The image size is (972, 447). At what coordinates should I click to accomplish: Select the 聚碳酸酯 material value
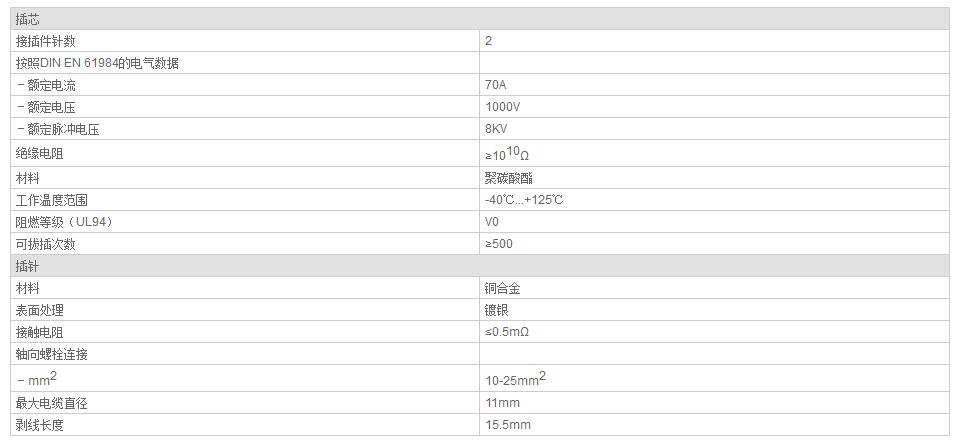click(506, 178)
